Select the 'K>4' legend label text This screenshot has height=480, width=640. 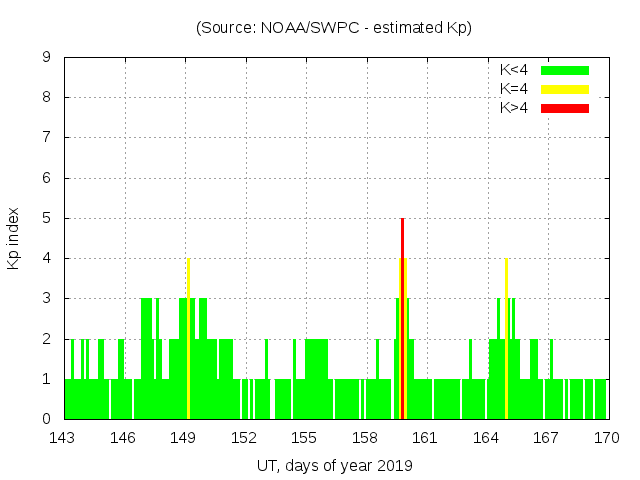coord(514,108)
